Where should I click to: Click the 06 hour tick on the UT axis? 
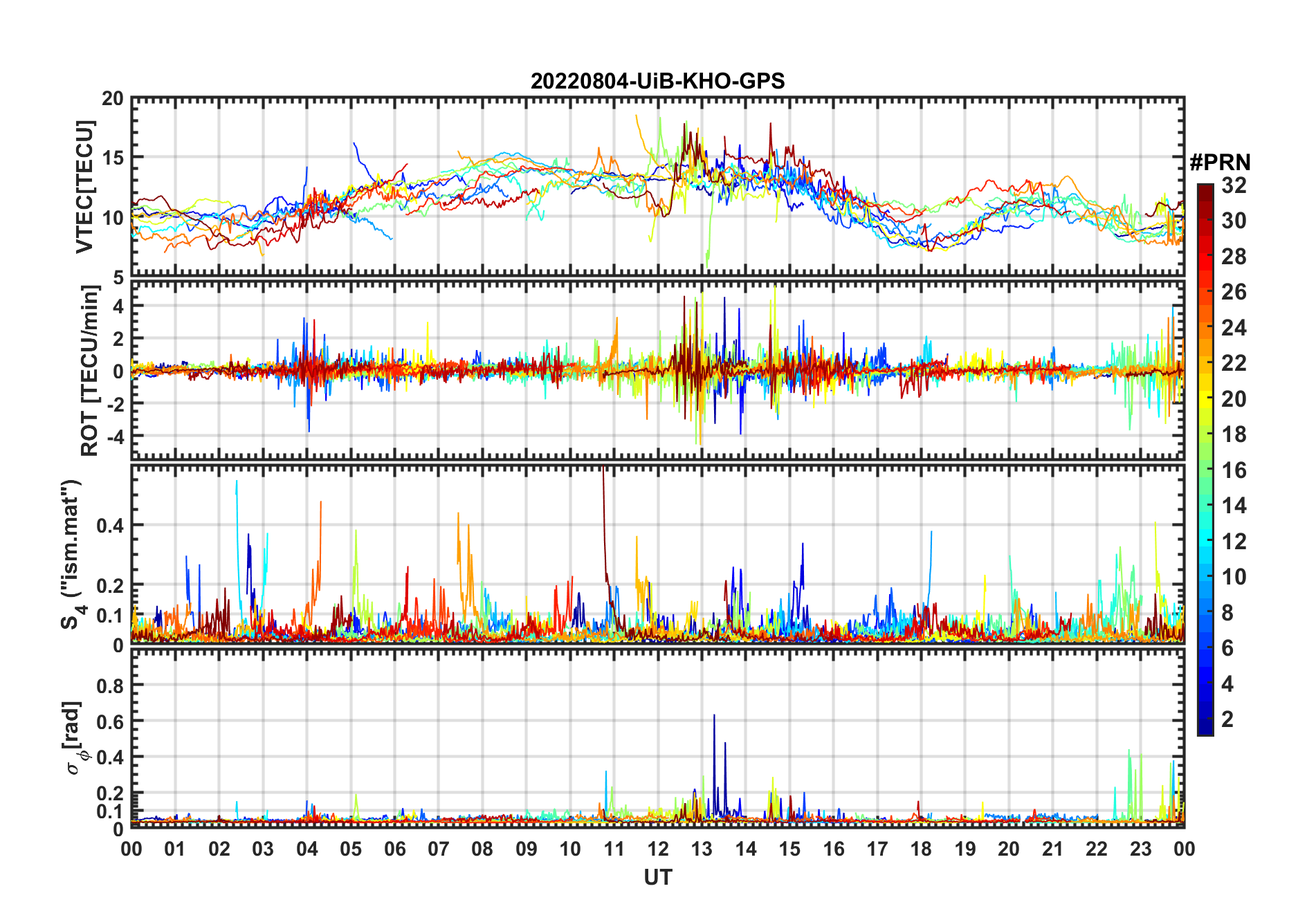(x=394, y=849)
